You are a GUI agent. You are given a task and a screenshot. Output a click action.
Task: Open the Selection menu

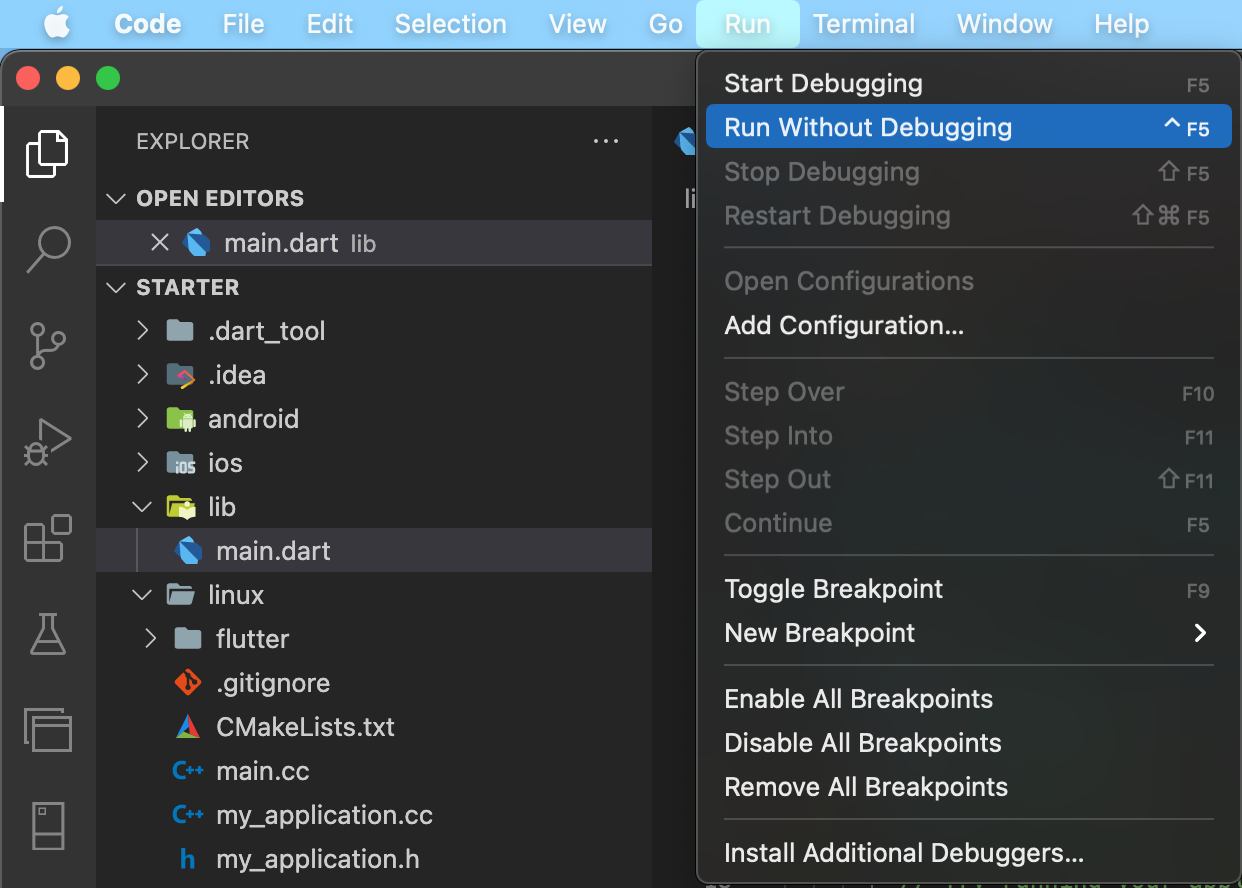(451, 24)
